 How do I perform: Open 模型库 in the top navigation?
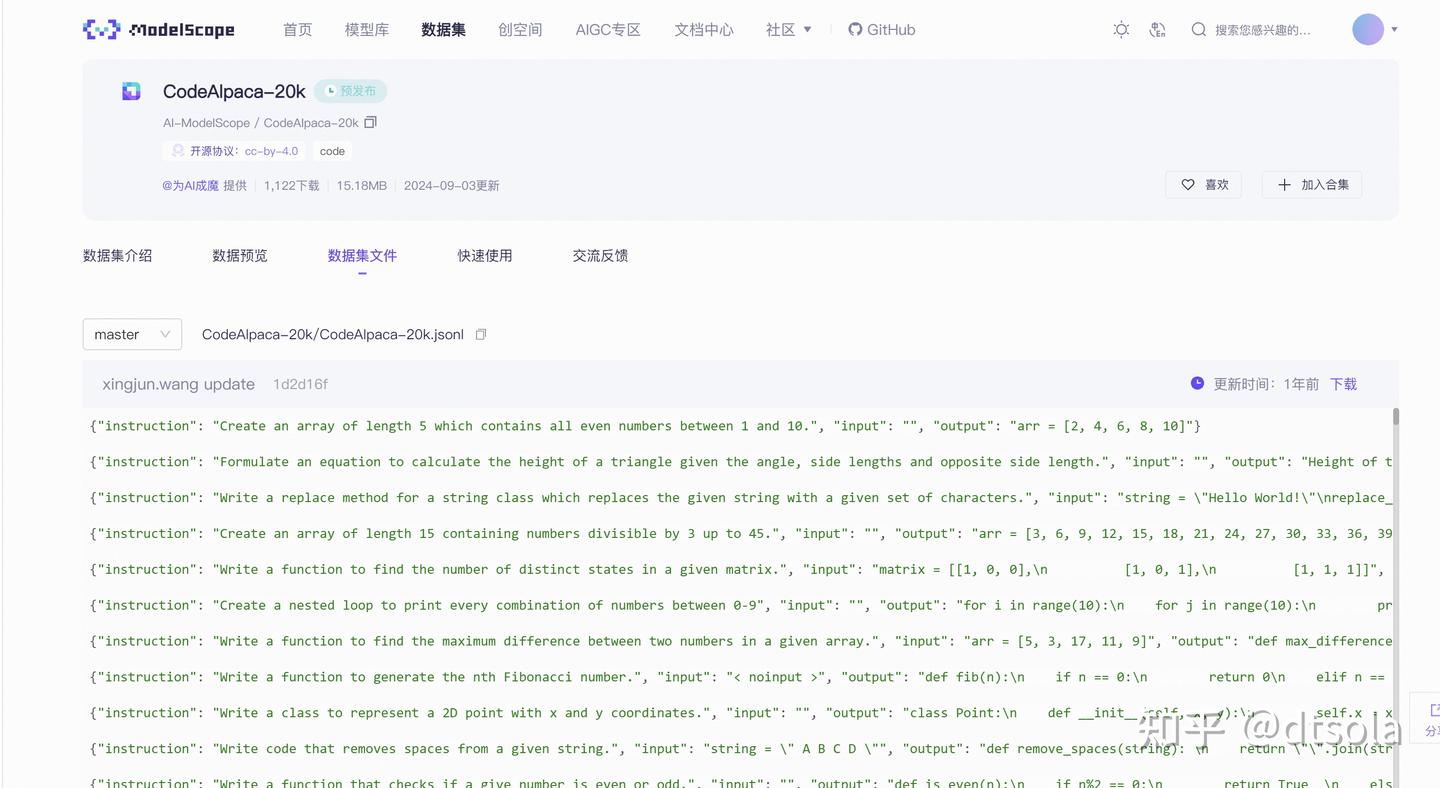[367, 30]
